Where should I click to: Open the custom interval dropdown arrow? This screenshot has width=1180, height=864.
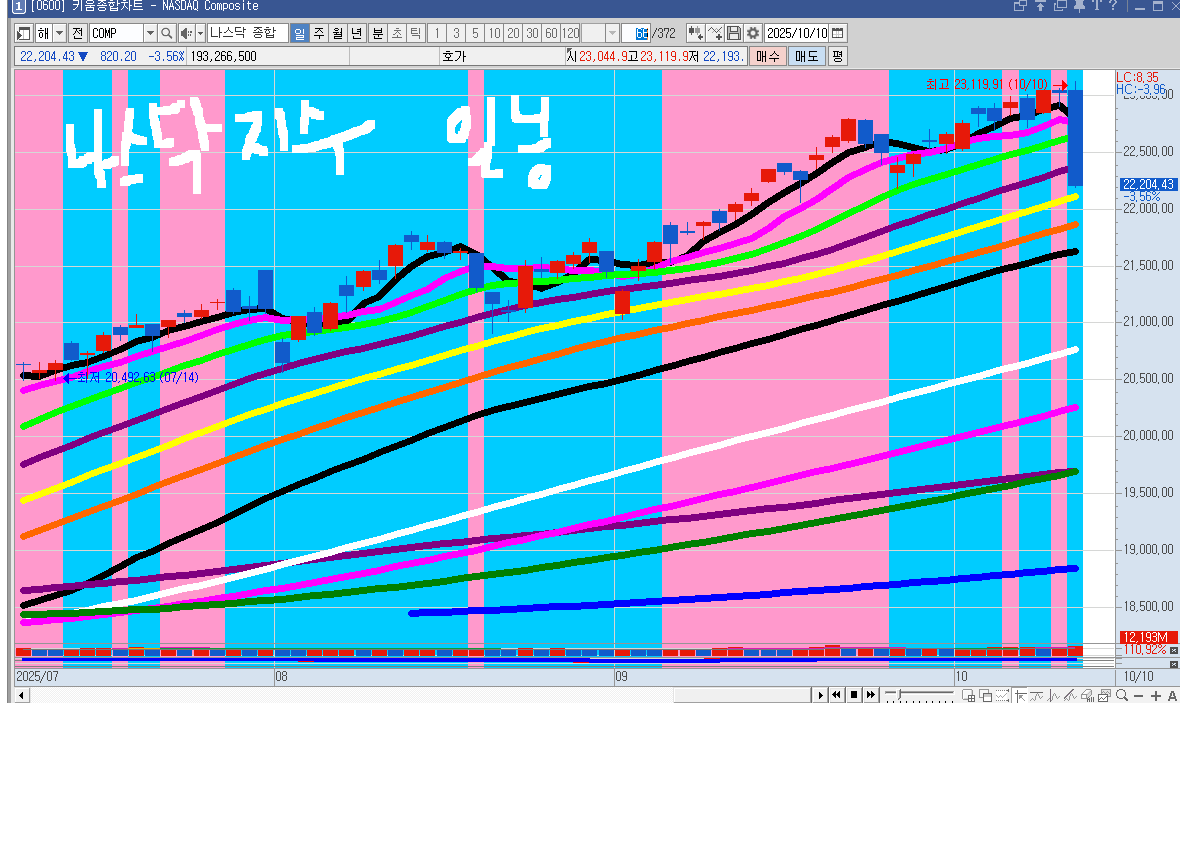pyautogui.click(x=612, y=33)
